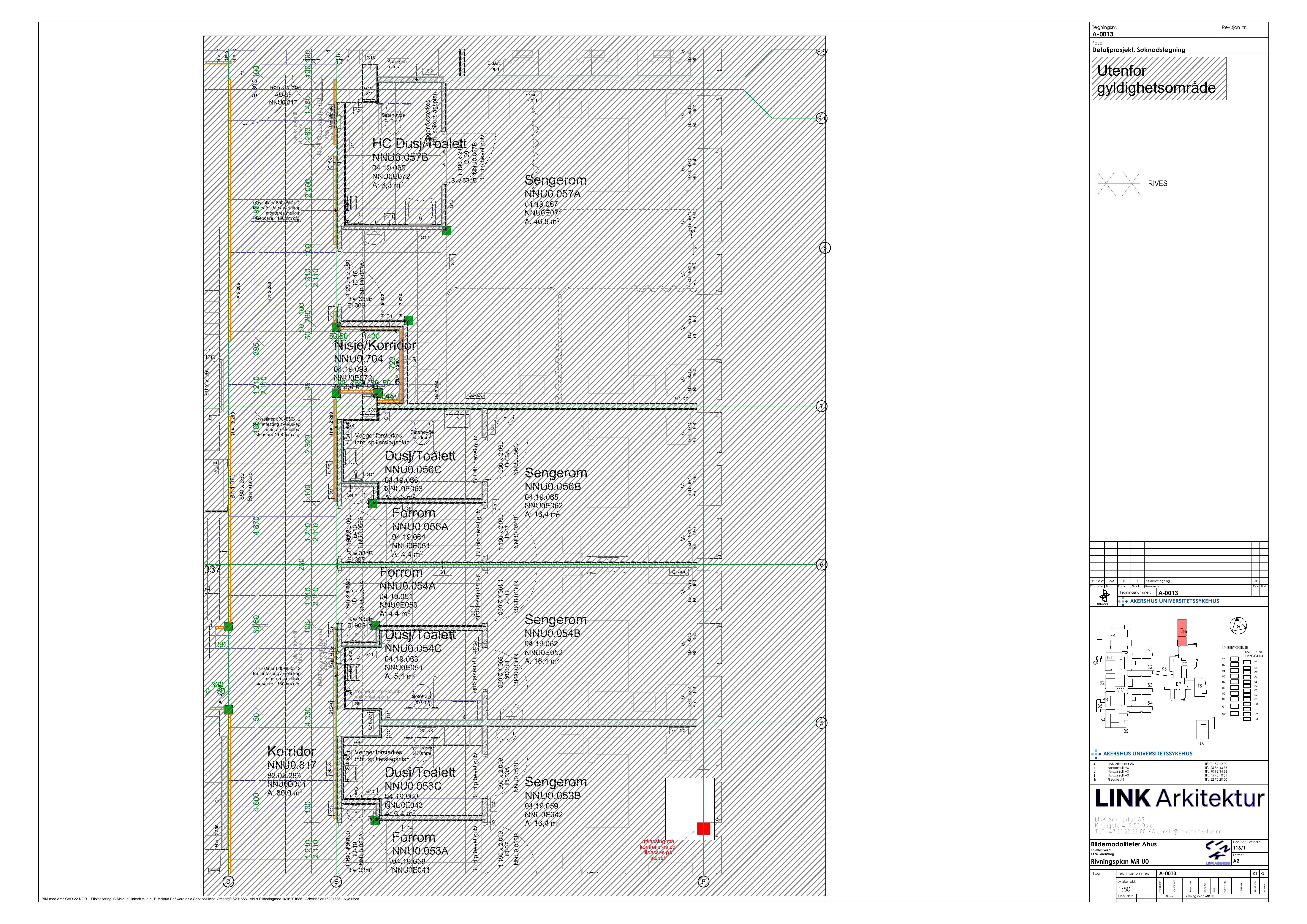The width and height of the screenshot is (1307, 924).
Task: Click the red 'Utkassing må kontrolleres' note
Action: [657, 849]
